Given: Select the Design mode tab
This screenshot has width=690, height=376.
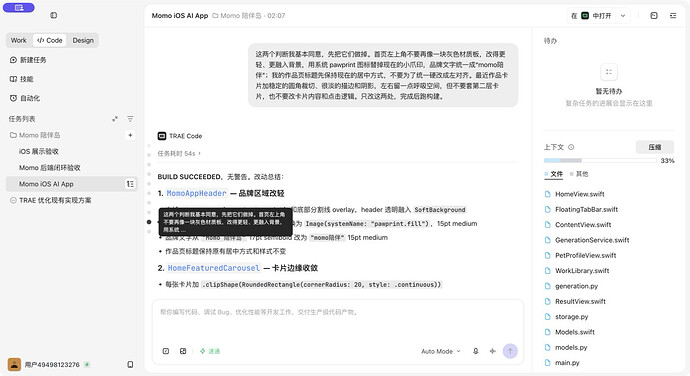Looking at the screenshot, I should 83,41.
